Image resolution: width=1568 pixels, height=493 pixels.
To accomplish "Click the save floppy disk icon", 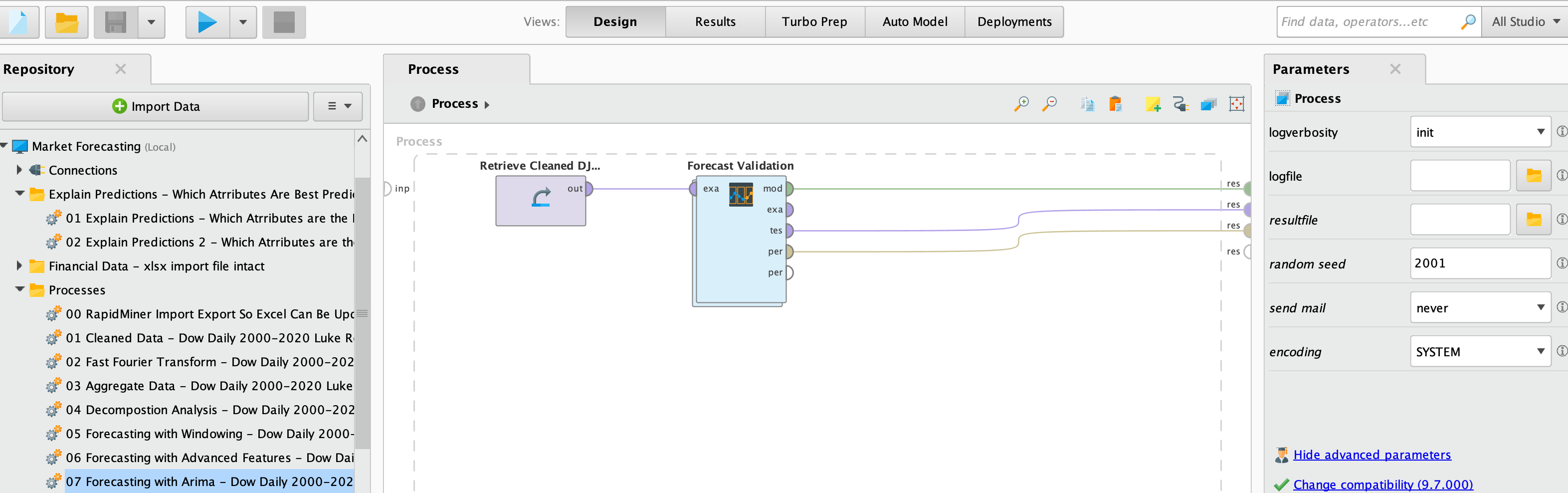I will click(x=116, y=22).
